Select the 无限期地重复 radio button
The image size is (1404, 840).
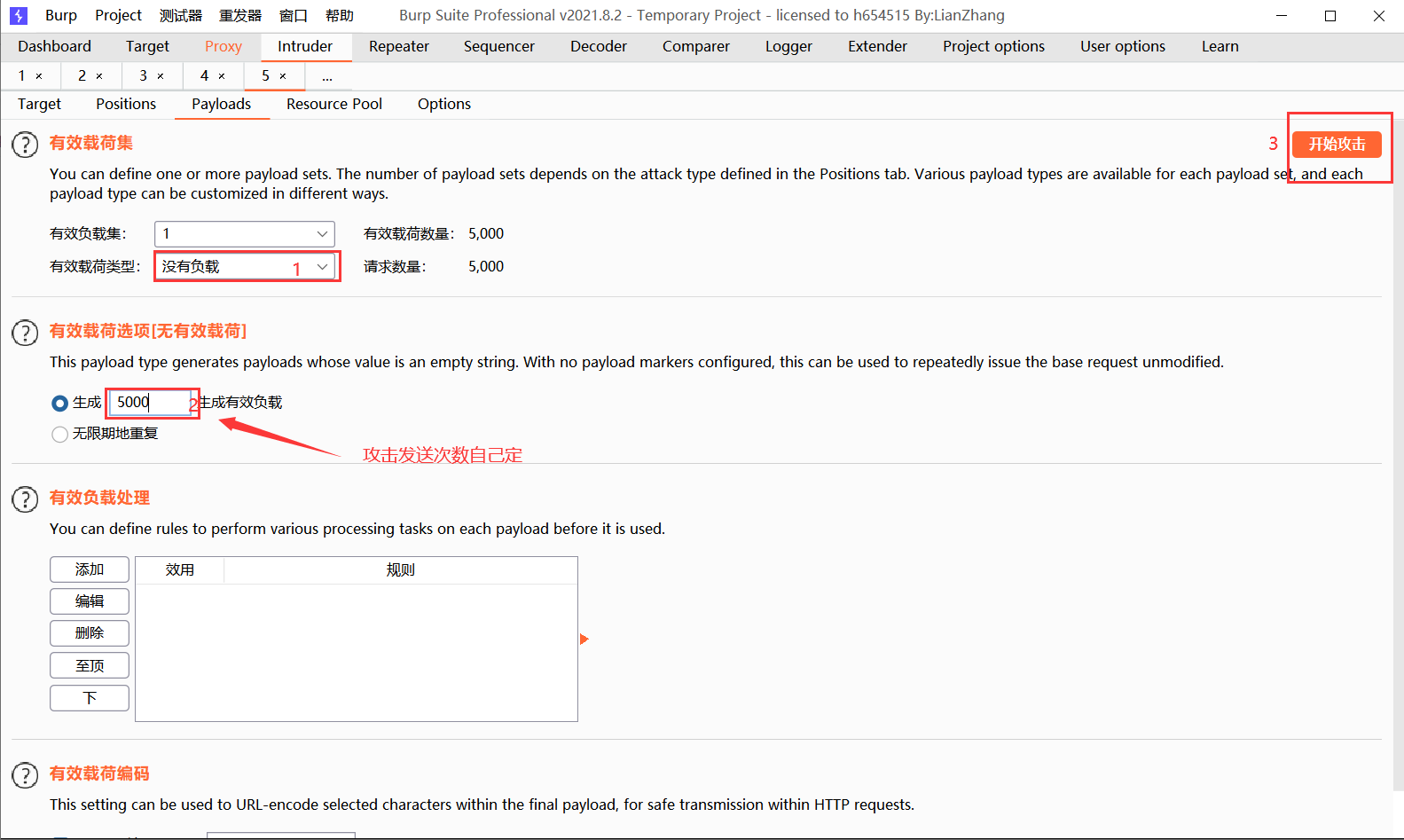tap(59, 434)
